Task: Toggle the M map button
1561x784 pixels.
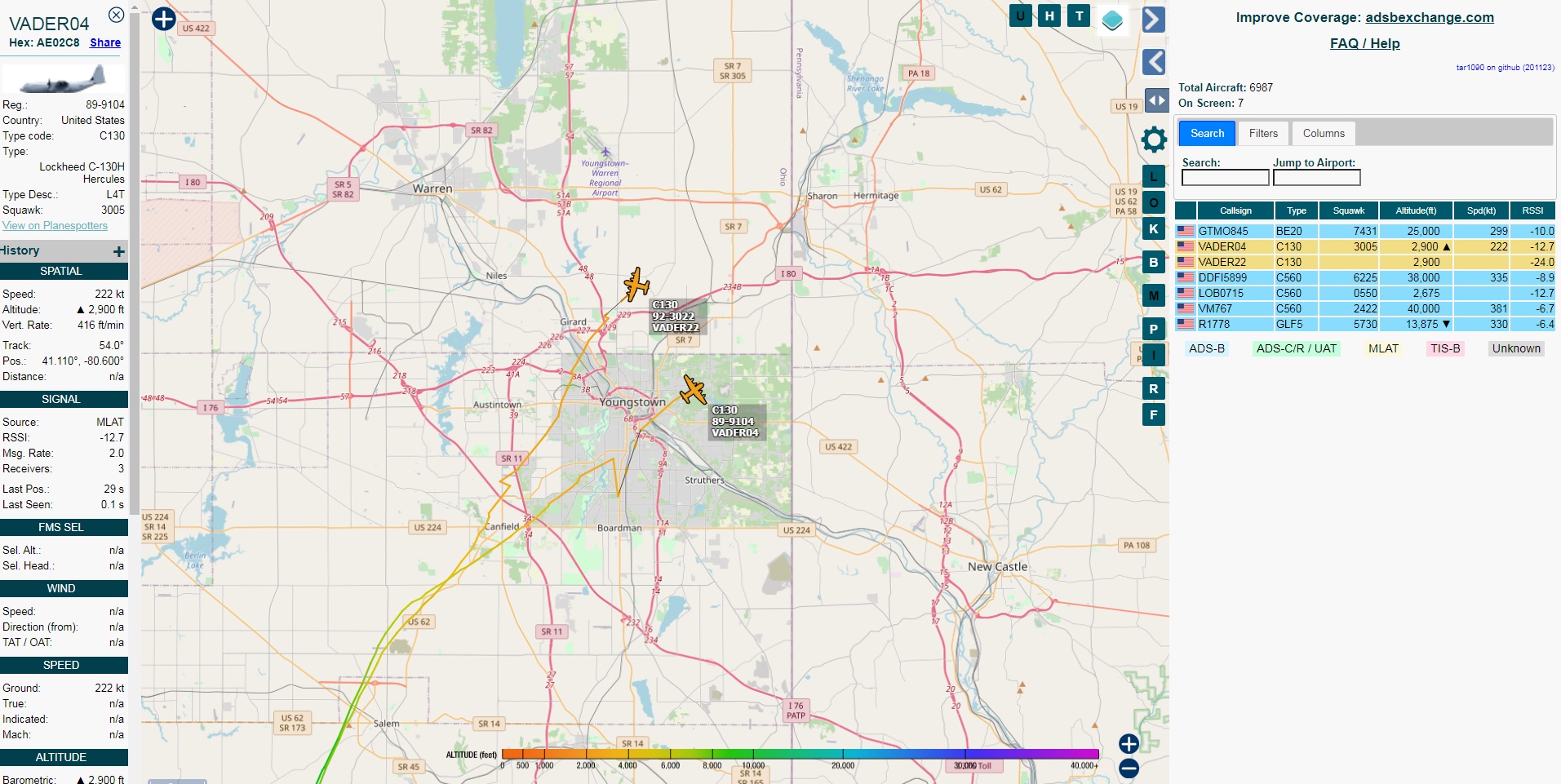Action: tap(1153, 296)
